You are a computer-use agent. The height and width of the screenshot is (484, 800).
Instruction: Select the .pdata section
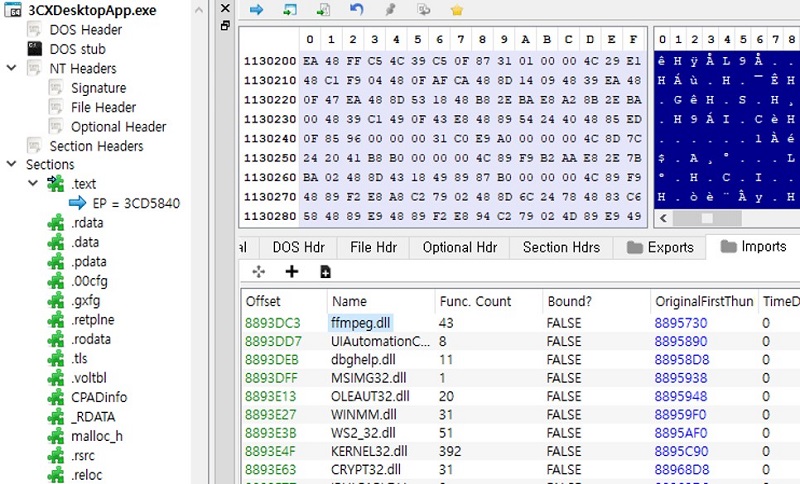pos(89,261)
